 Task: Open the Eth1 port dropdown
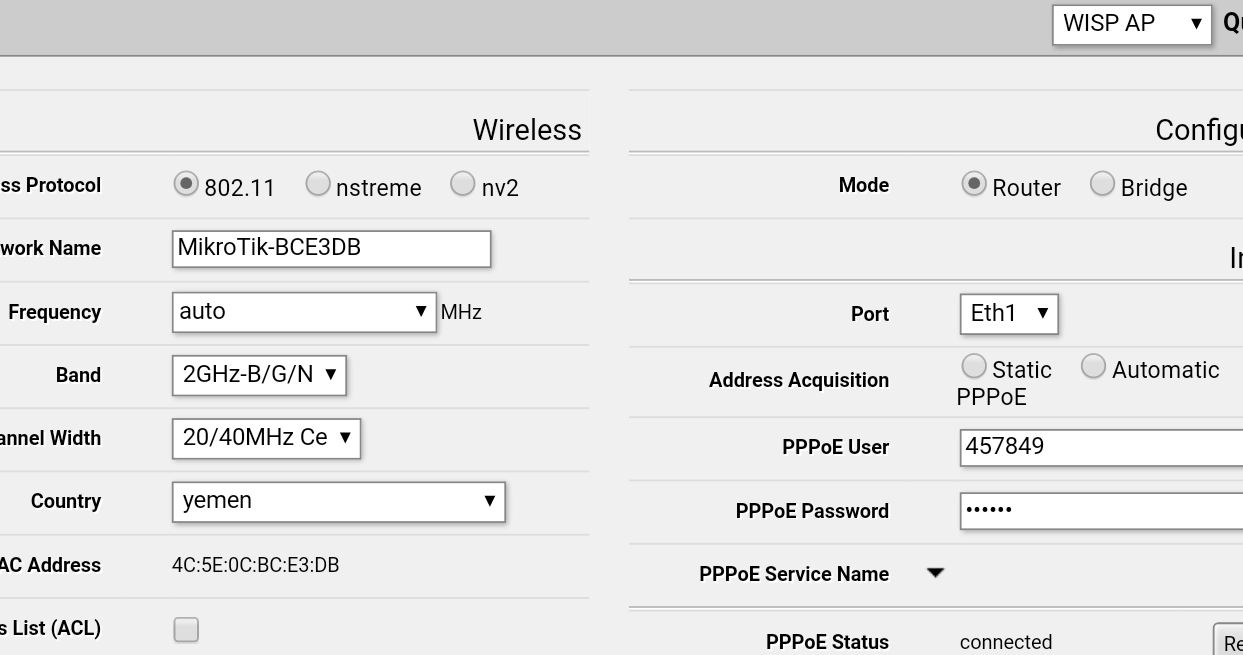pyautogui.click(x=1008, y=313)
